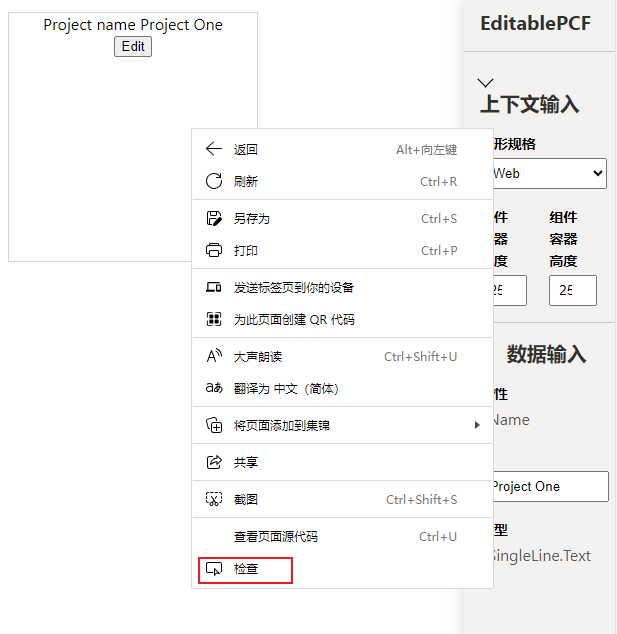Viewport: 617px width, 634px height.
Task: Click the 形规格 label above the Web dropdown
Action: (x=515, y=144)
